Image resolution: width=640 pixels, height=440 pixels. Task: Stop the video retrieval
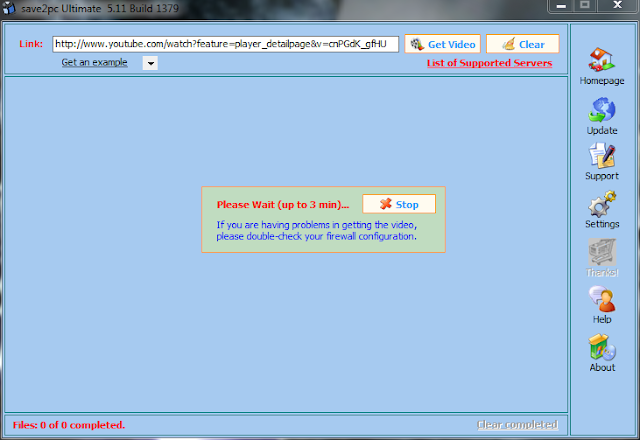tap(399, 204)
